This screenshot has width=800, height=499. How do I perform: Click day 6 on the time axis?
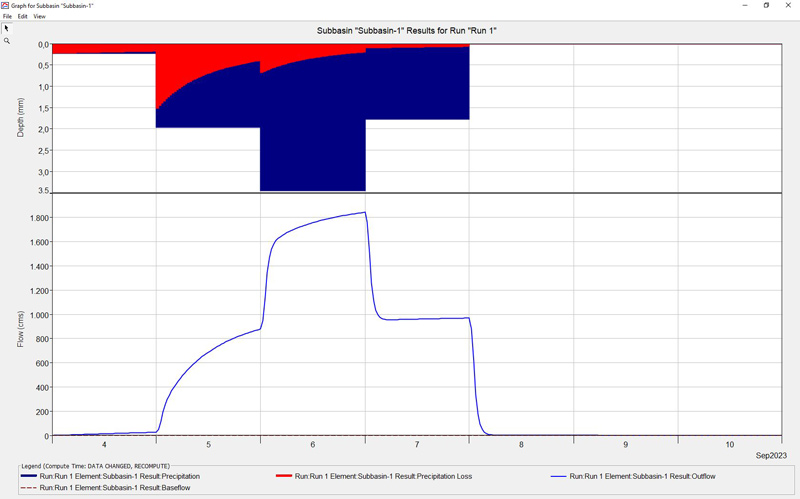313,444
